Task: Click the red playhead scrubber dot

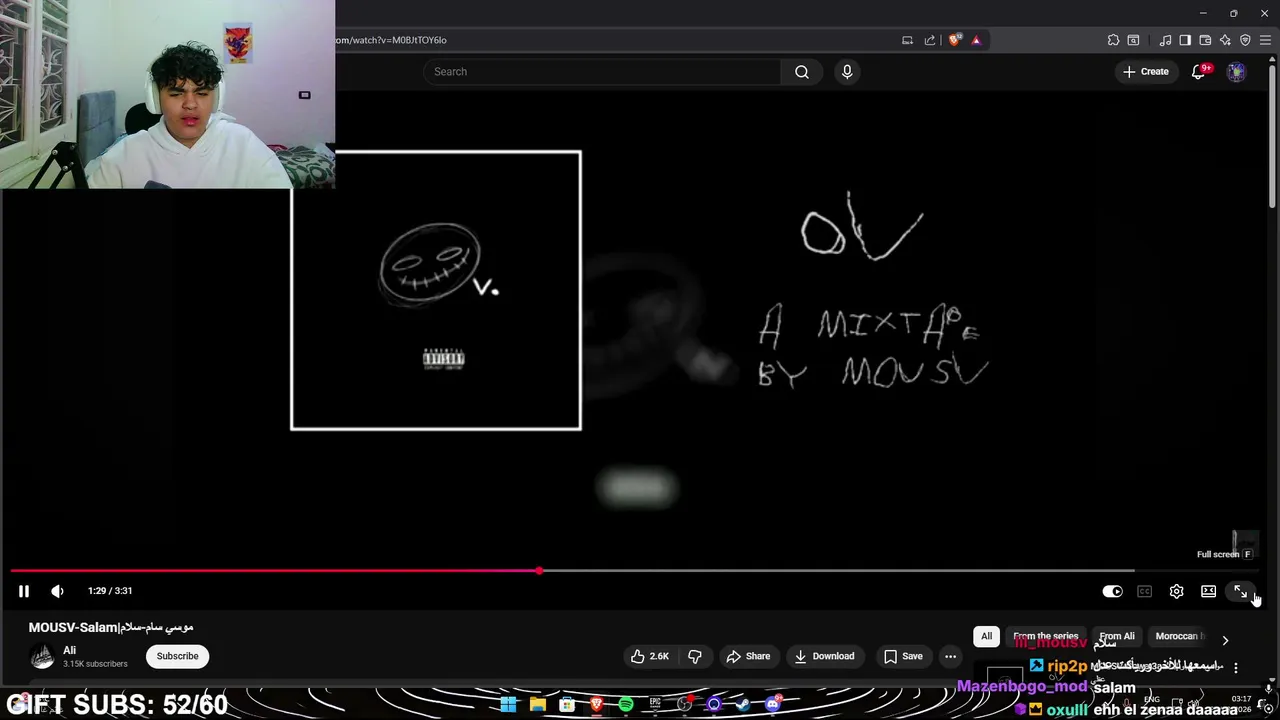Action: pyautogui.click(x=539, y=571)
